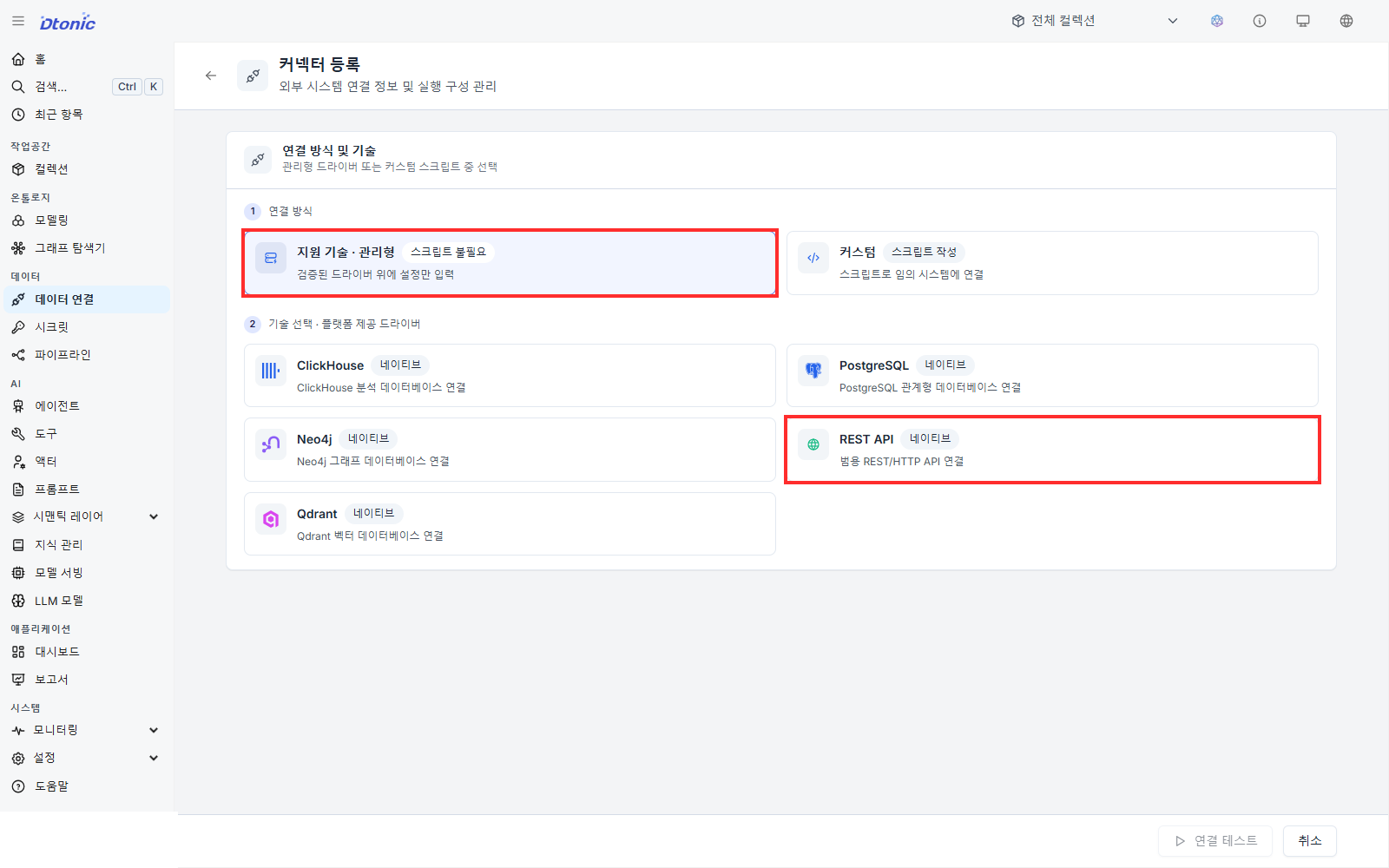Click the AI assistant icon in header
This screenshot has height=868, width=1389.
coord(1217,21)
